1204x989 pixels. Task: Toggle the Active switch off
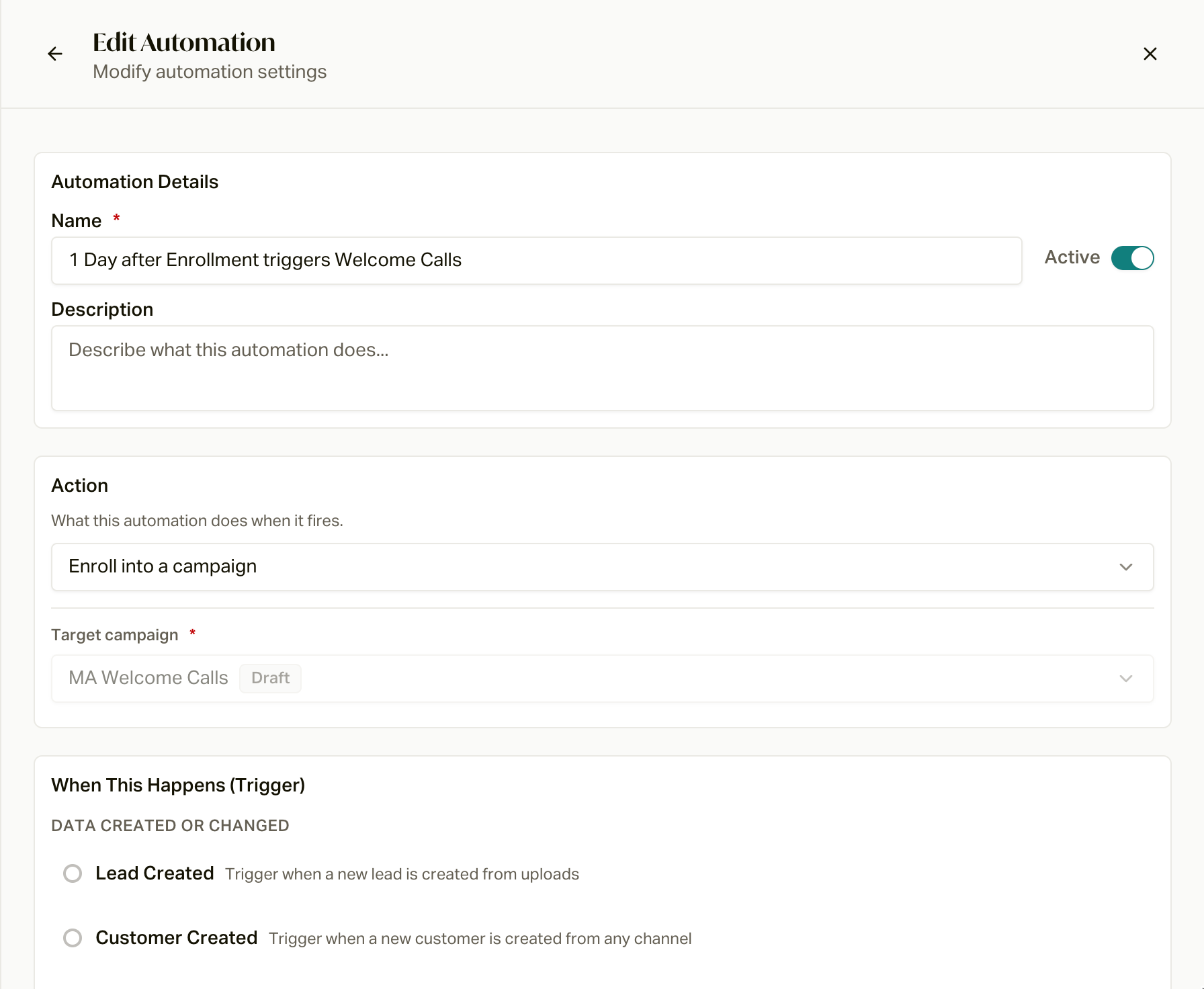coord(1132,258)
